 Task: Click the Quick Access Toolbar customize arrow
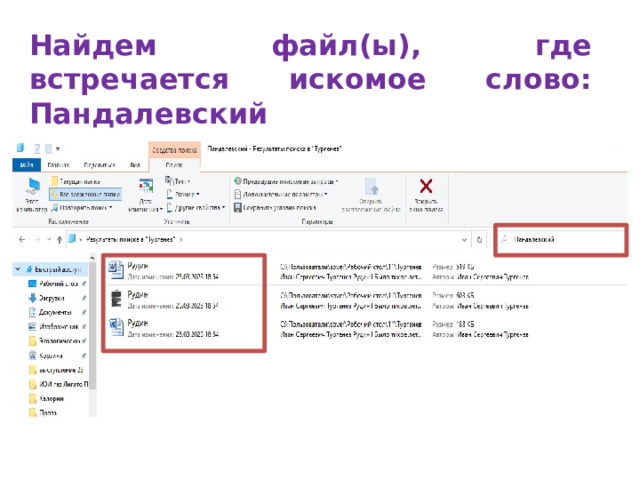pyautogui.click(x=58, y=149)
